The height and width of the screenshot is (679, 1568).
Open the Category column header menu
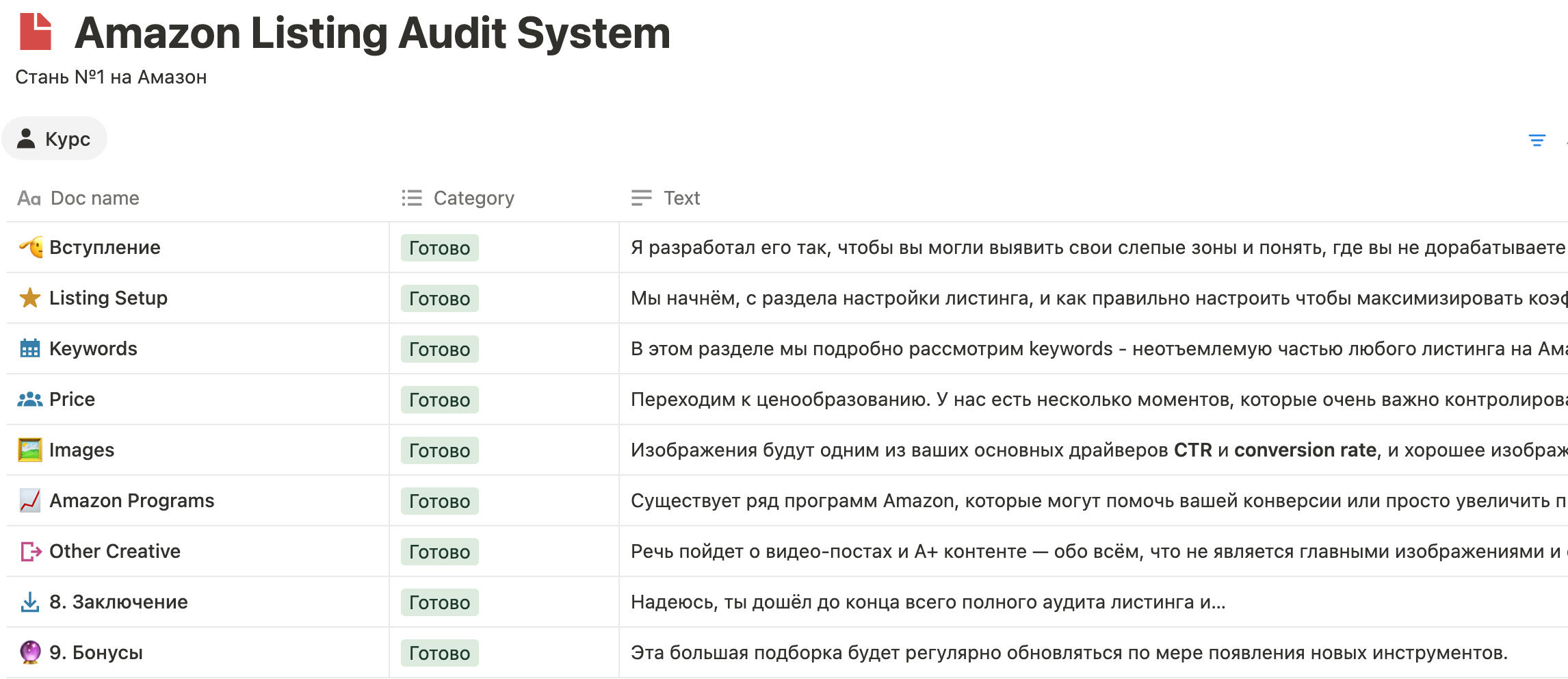pos(473,198)
